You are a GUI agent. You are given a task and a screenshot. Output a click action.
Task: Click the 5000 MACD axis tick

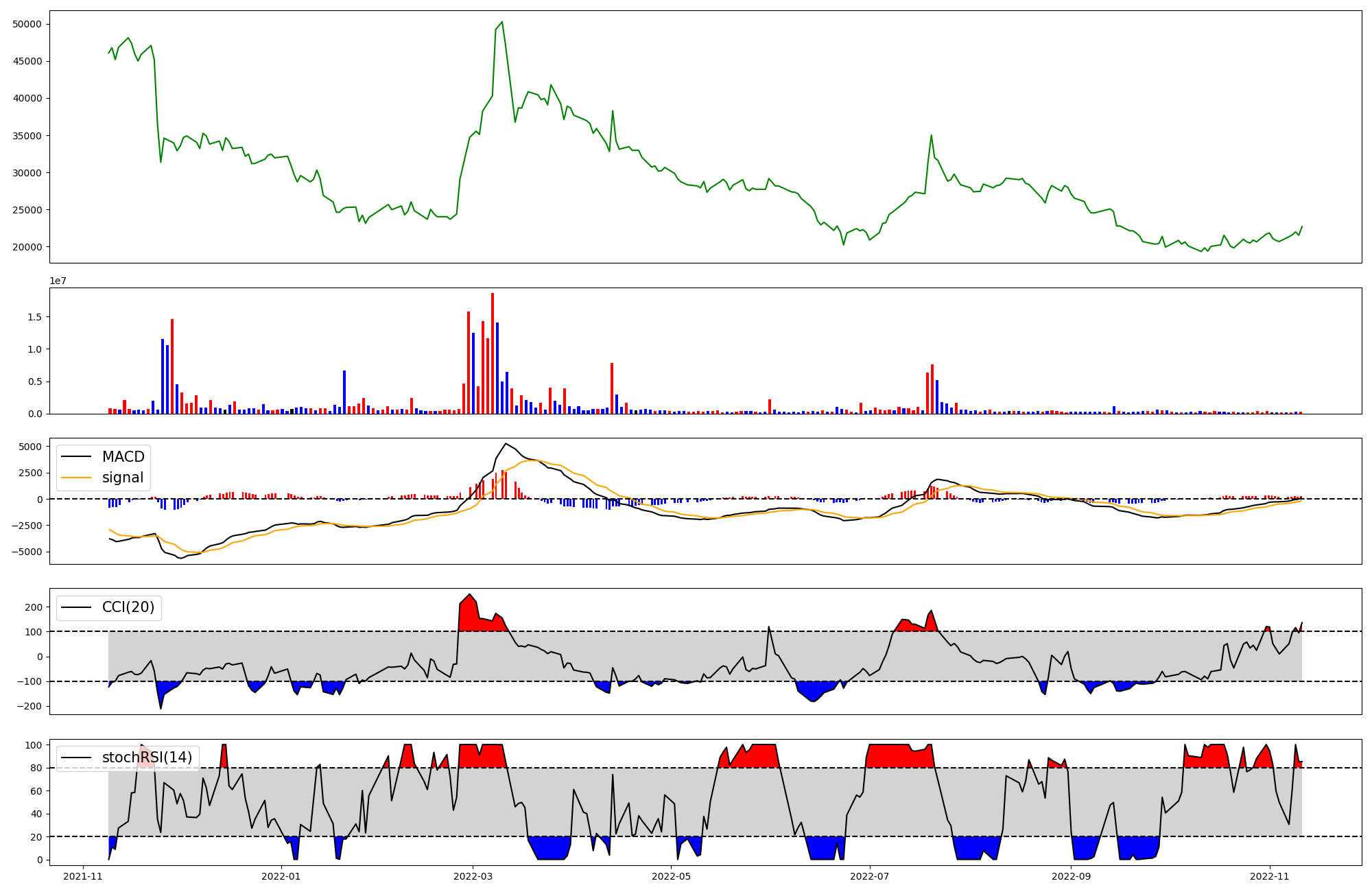tap(31, 447)
